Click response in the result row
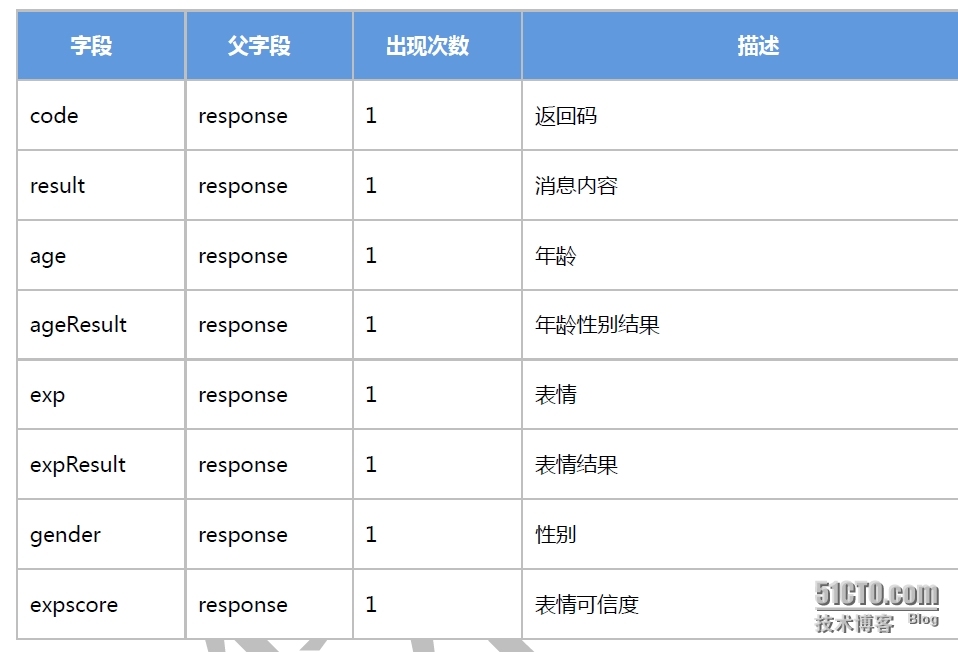This screenshot has width=958, height=652. [x=243, y=186]
